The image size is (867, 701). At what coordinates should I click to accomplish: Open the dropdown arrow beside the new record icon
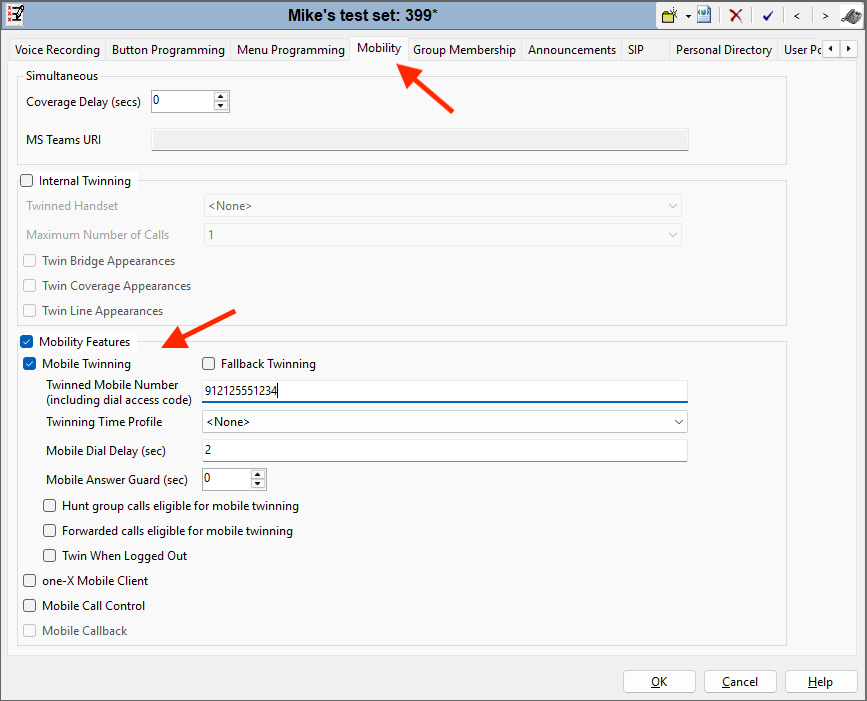[x=688, y=17]
